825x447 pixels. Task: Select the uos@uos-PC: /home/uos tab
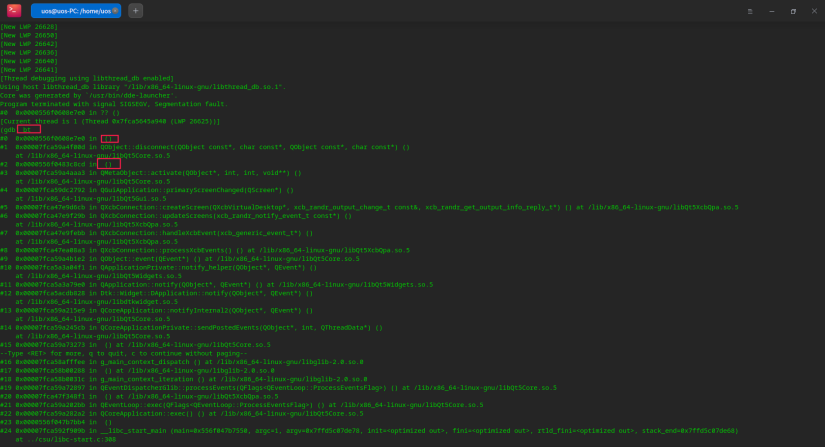tap(75, 10)
